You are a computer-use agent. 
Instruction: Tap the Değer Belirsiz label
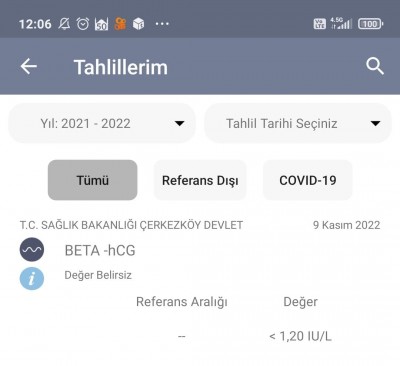98,275
